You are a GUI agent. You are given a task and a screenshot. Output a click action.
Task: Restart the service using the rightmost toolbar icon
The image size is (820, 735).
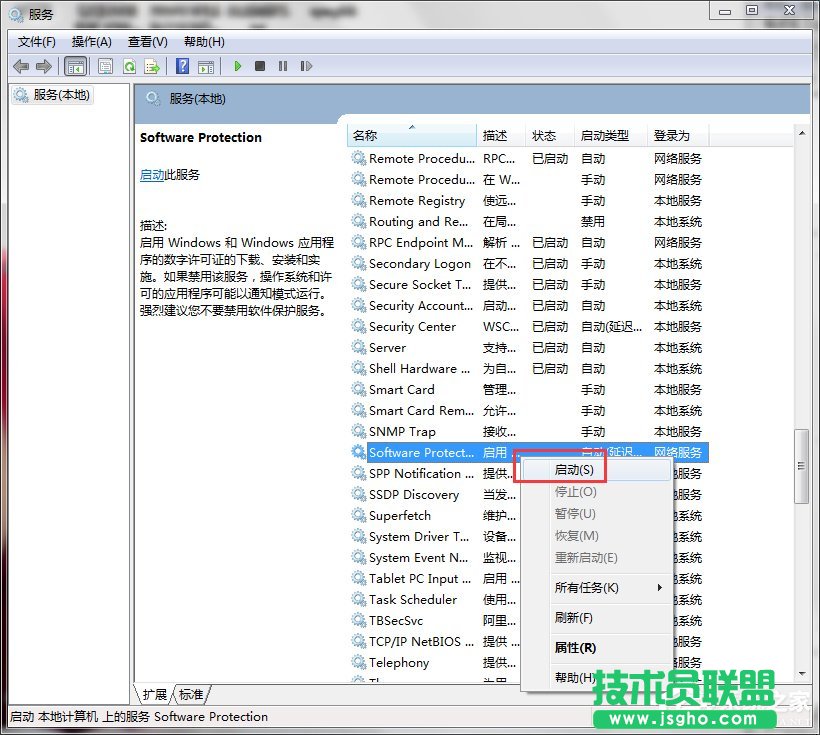pyautogui.click(x=307, y=66)
